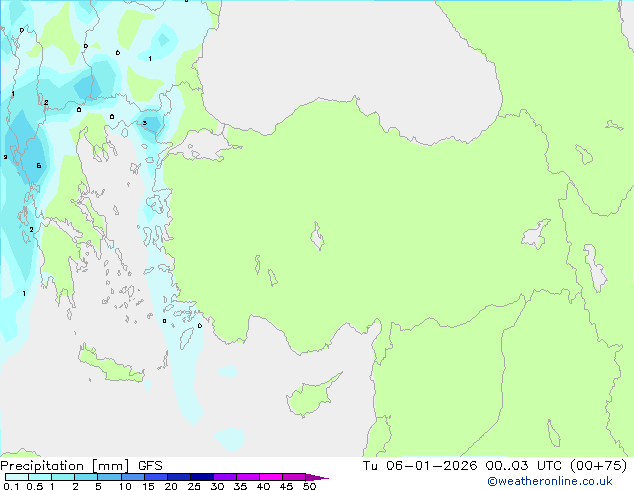Click the 30–35 mm purple legend swatch

coord(225,477)
